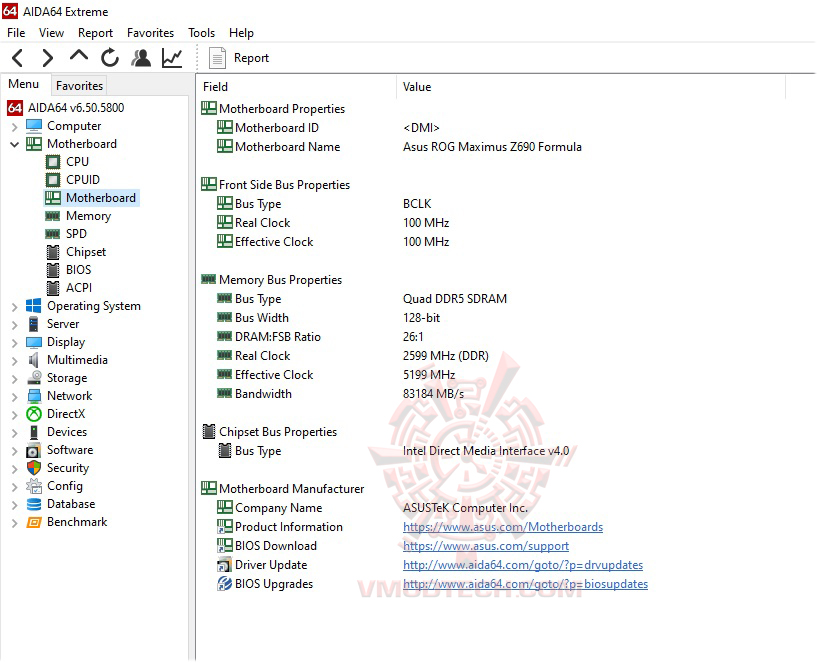The height and width of the screenshot is (663, 818).
Task: Select the Motherboard ID row
Action: [x=276, y=128]
